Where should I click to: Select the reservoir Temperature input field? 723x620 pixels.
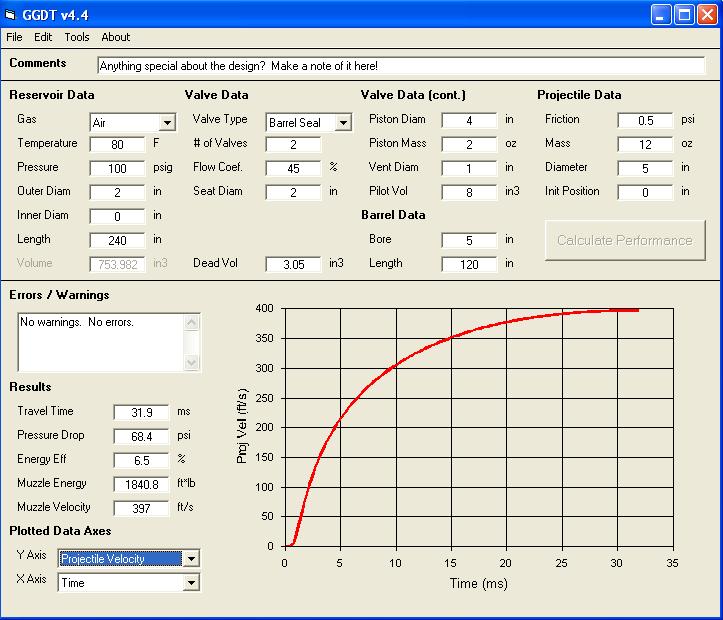click(x=117, y=144)
